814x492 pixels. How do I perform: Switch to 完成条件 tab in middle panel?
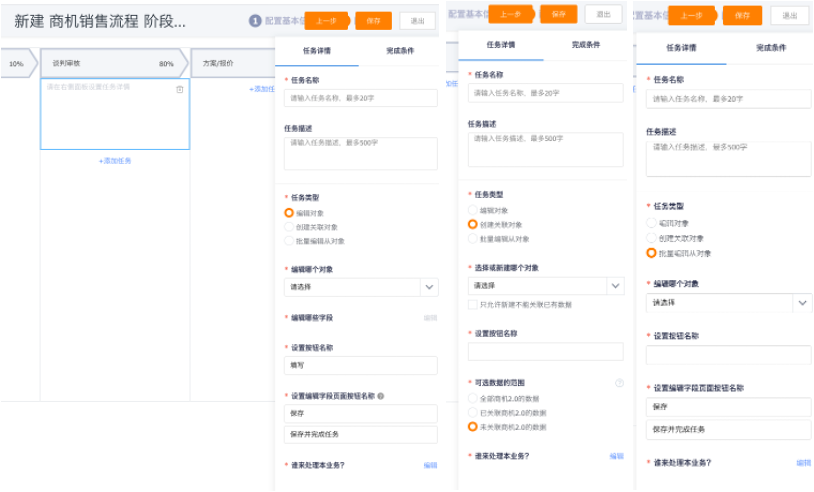click(x=587, y=45)
